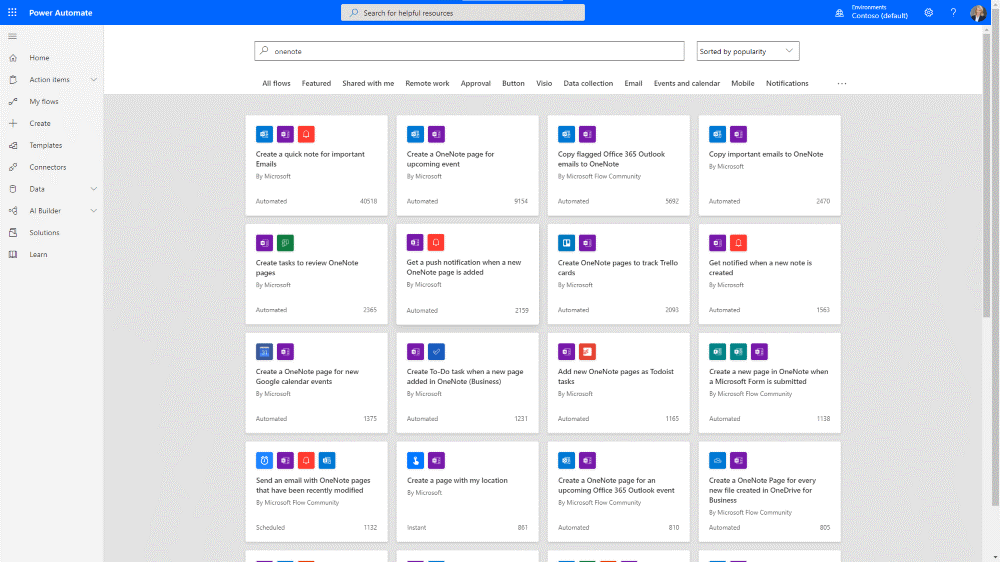
Task: Show more categories with ellipsis
Action: coord(841,84)
